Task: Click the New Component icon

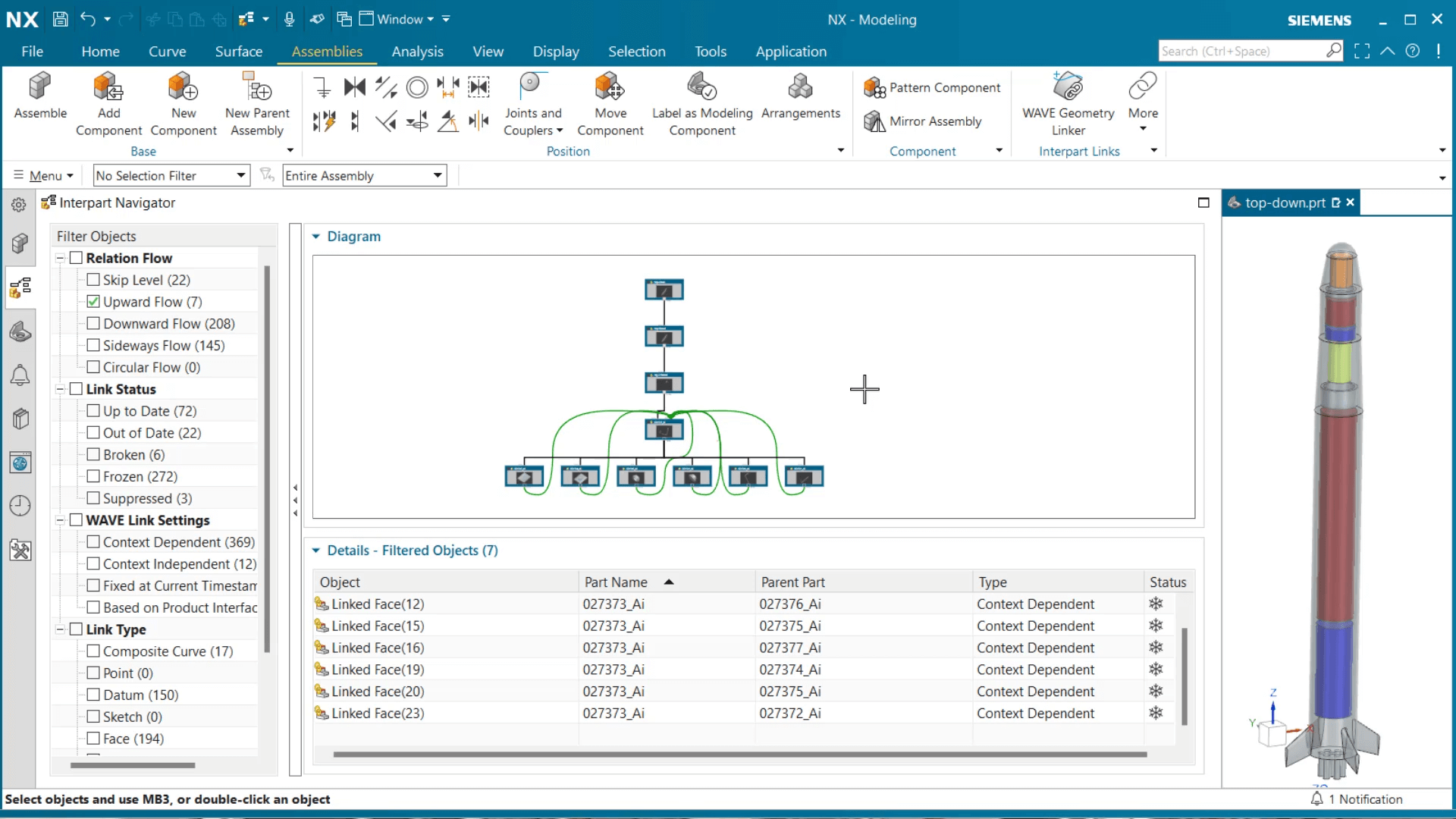Action: pyautogui.click(x=184, y=86)
